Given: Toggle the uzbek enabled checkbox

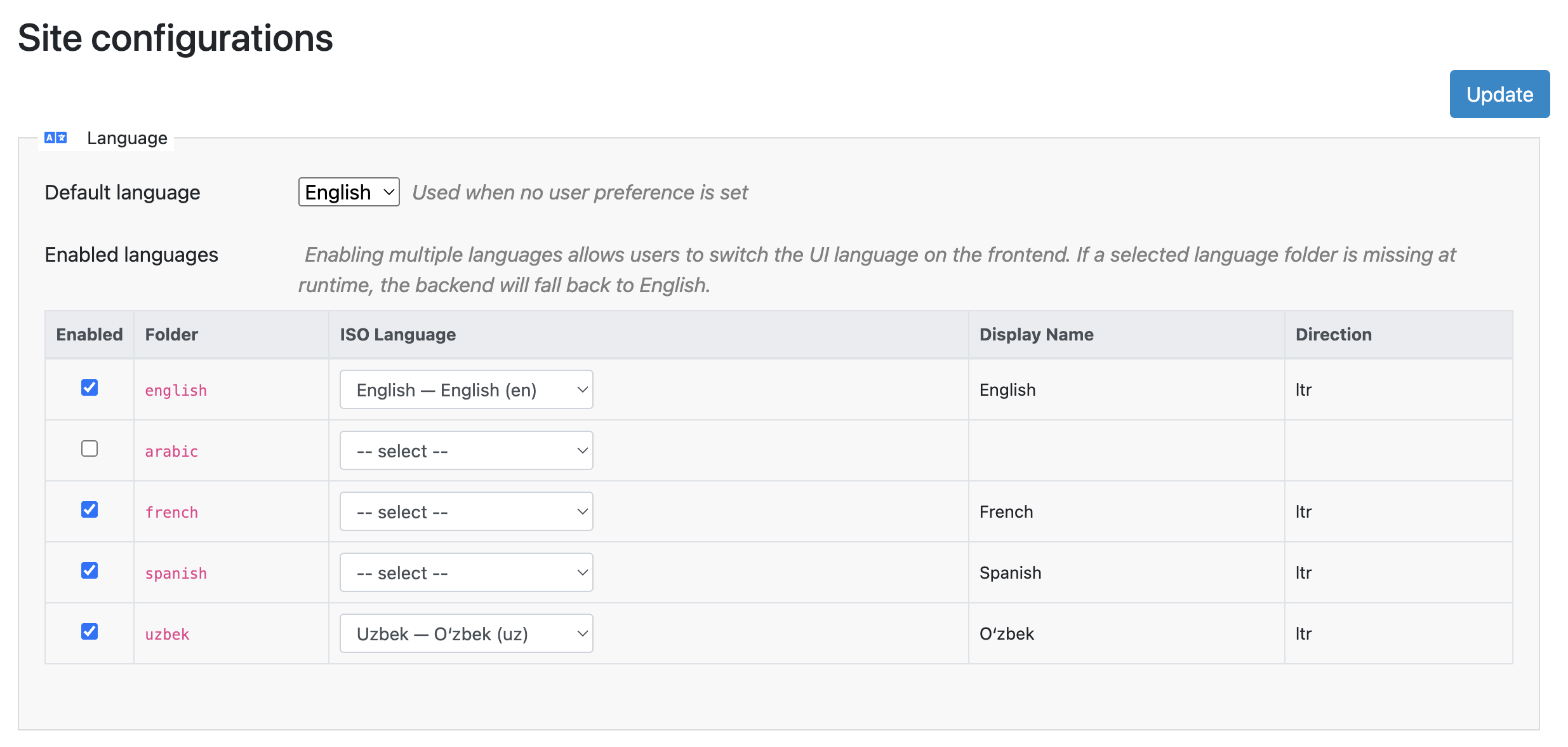Looking at the screenshot, I should 90,631.
